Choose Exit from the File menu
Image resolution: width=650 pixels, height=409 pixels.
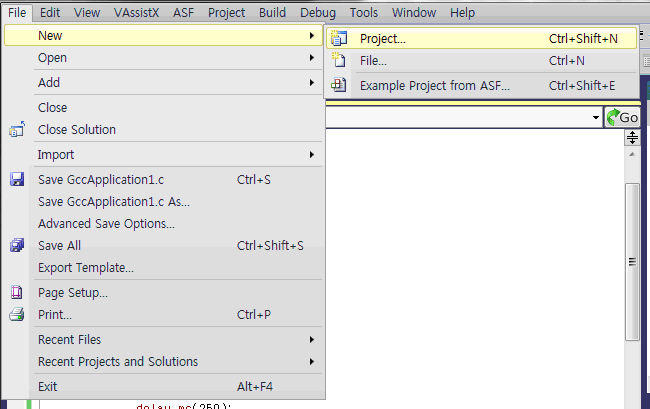[x=47, y=387]
